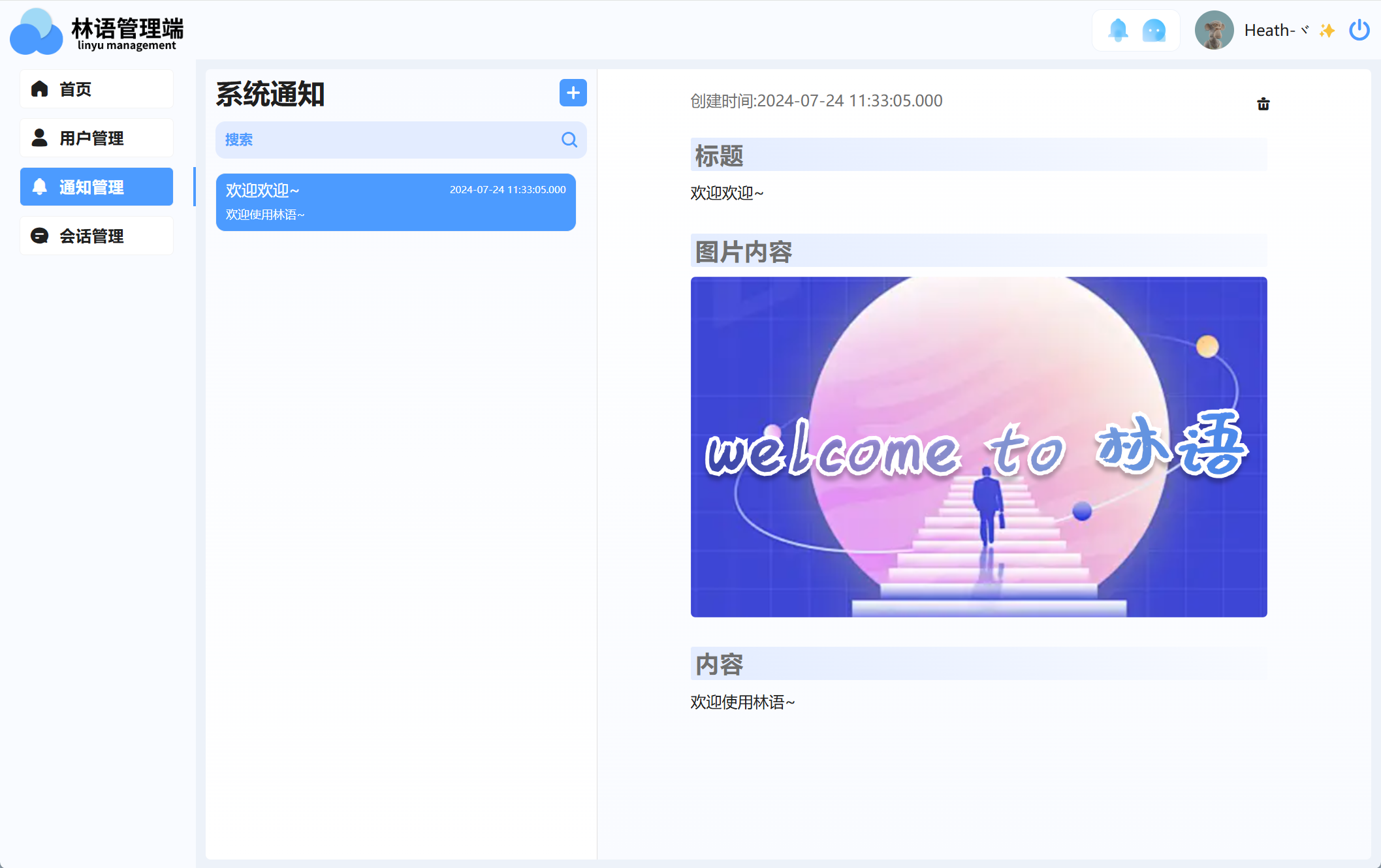
Task: Click the card's 2024-07-24 11:33:05.000 date
Action: pyautogui.click(x=507, y=189)
